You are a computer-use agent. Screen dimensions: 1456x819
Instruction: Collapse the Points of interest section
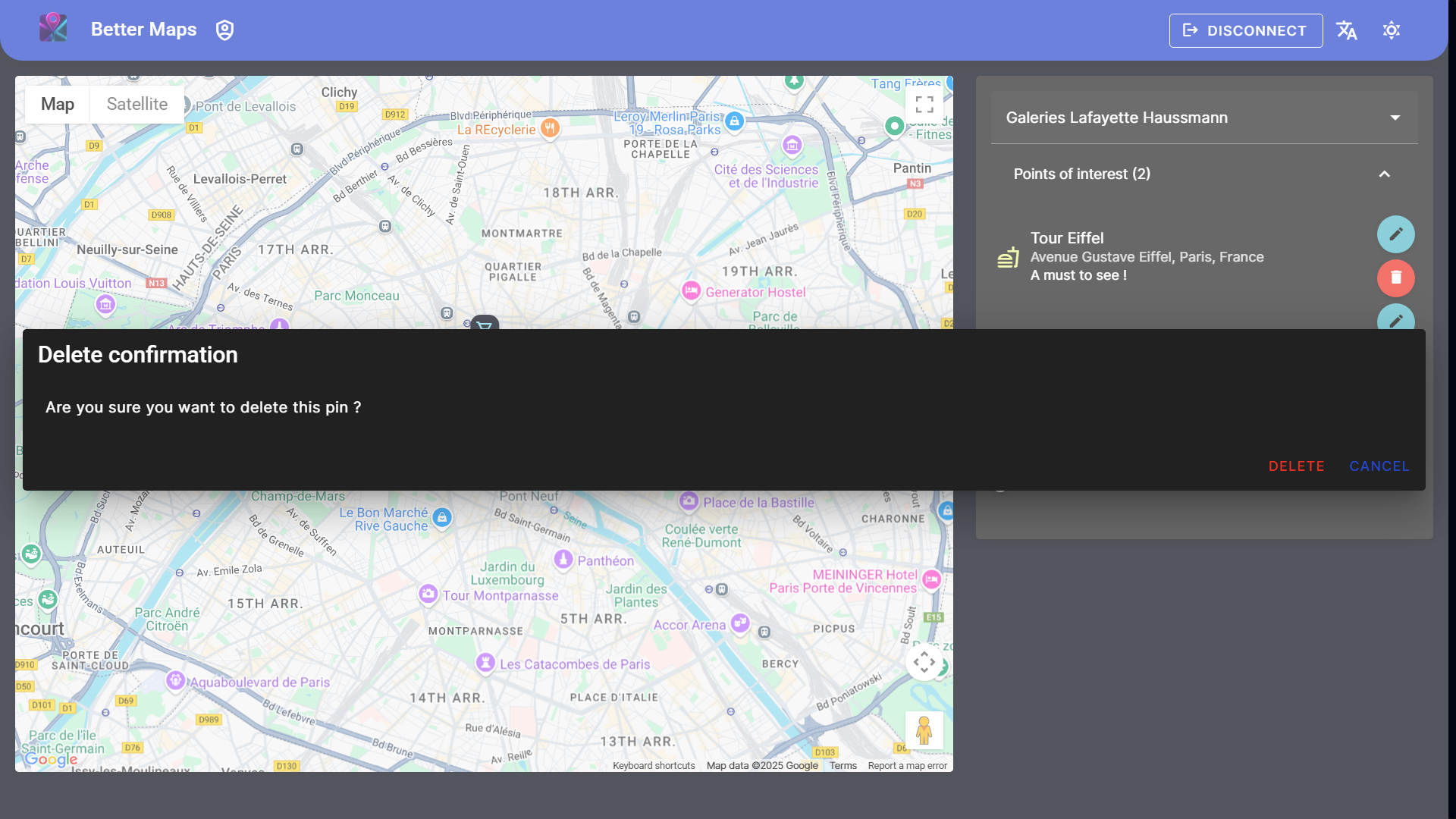click(1384, 174)
